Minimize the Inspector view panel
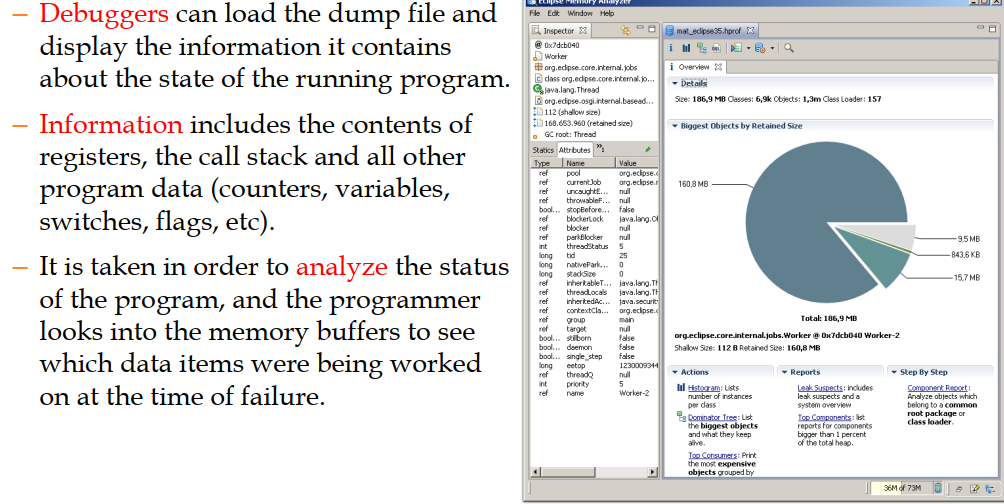Image resolution: width=1004 pixels, height=504 pixels. (640, 28)
